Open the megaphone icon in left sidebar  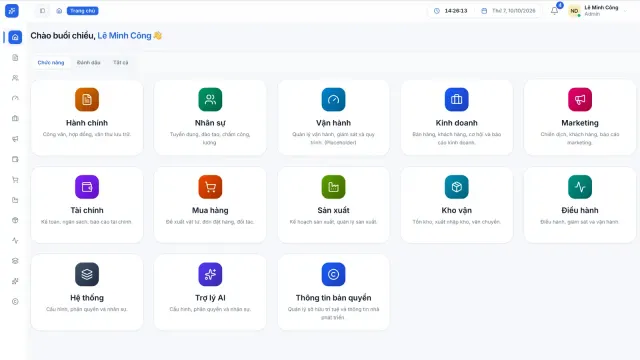[15, 139]
